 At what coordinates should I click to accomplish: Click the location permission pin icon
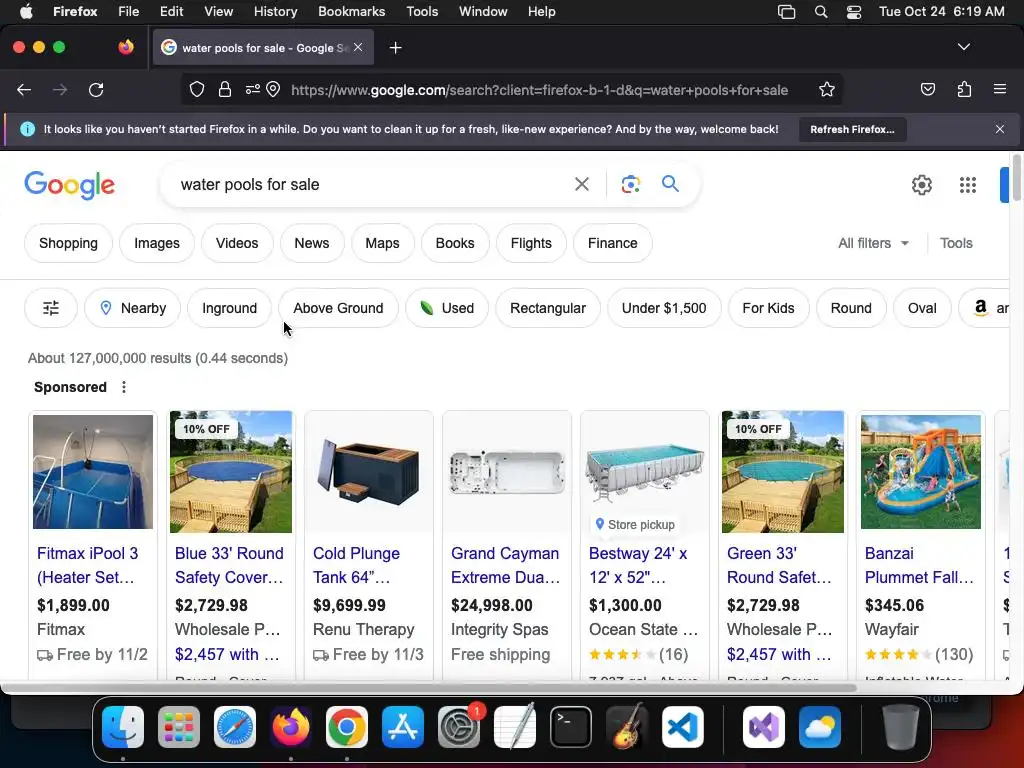[273, 89]
